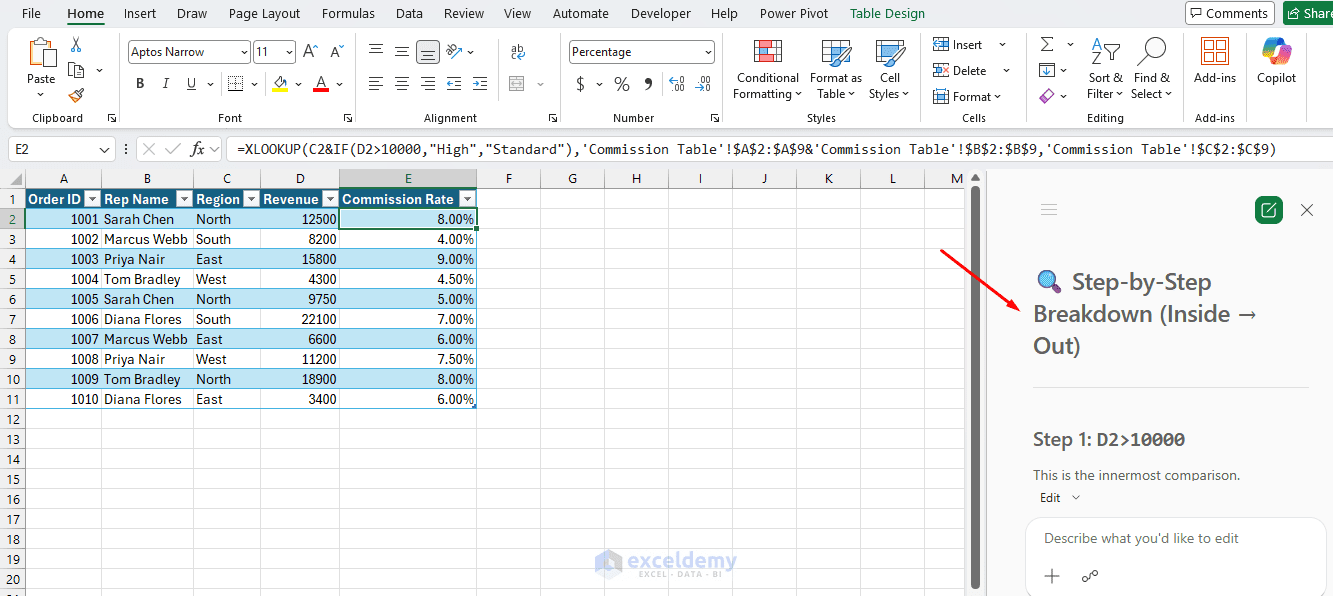Open the font name dropdown

244,52
